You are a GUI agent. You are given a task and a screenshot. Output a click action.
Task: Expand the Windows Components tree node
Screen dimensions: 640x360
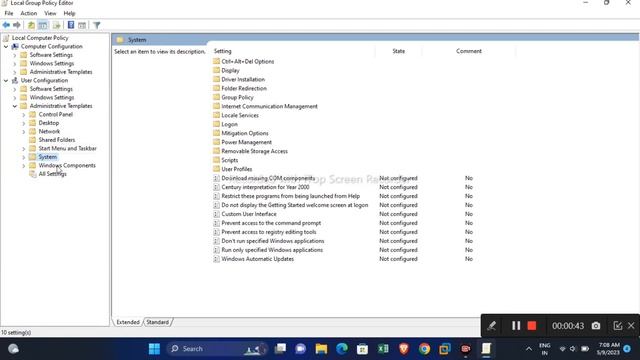point(24,166)
